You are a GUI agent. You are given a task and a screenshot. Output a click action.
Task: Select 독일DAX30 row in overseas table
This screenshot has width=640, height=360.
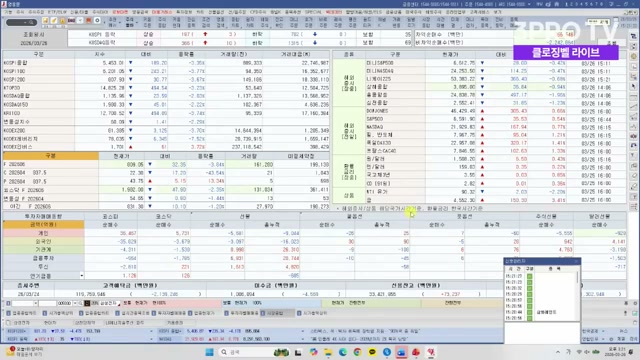(x=496, y=143)
